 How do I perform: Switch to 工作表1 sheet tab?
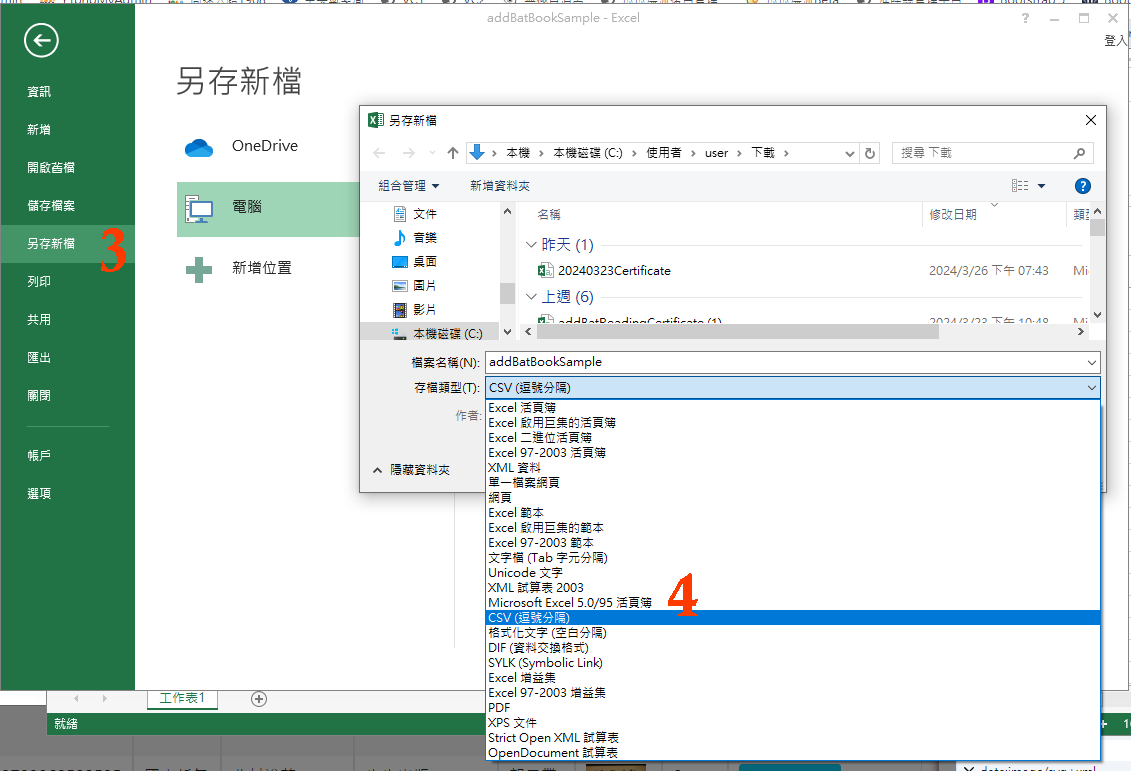click(x=182, y=698)
